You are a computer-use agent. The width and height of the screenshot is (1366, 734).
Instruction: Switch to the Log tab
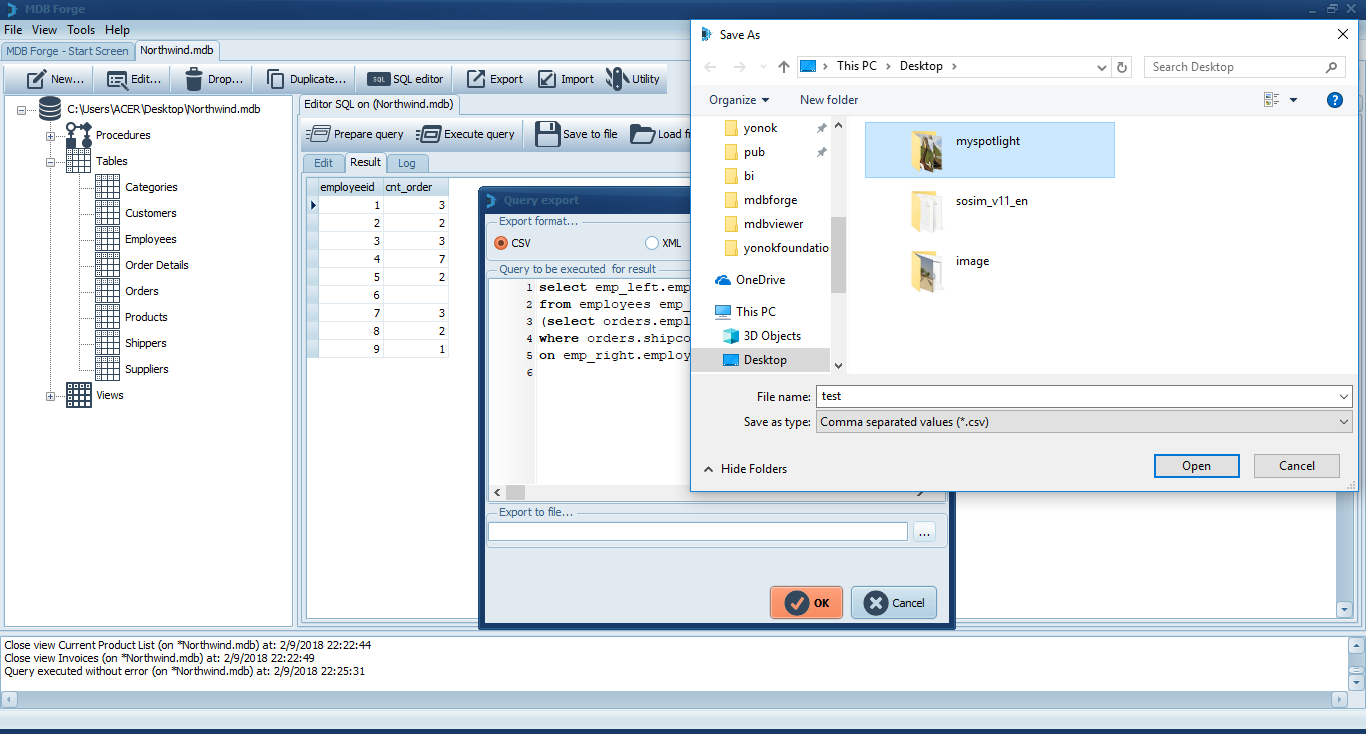click(x=407, y=163)
